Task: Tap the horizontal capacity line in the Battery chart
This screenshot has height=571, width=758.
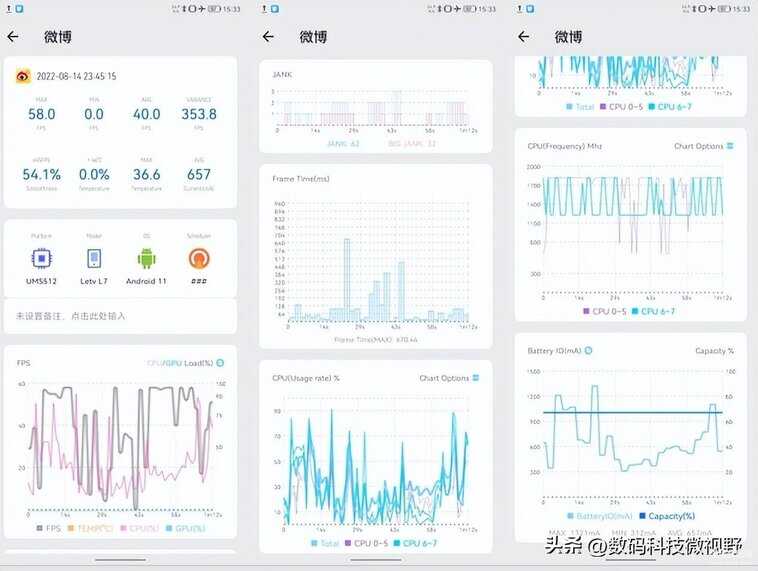Action: [633, 412]
